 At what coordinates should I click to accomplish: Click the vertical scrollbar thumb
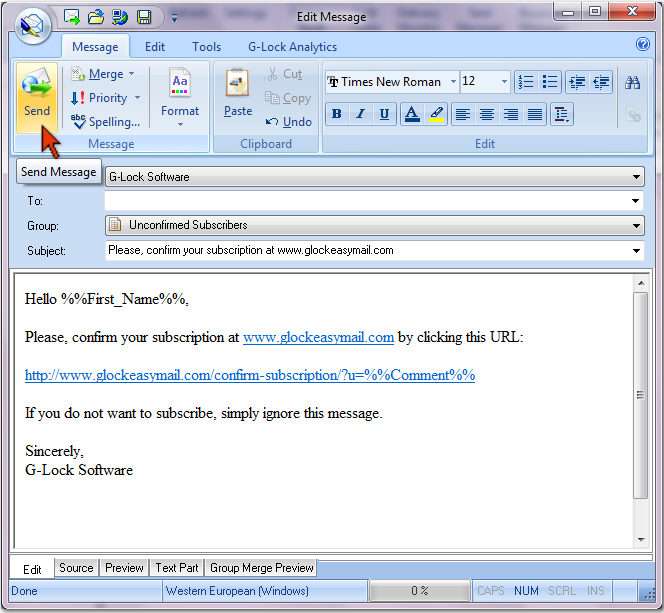click(x=641, y=395)
